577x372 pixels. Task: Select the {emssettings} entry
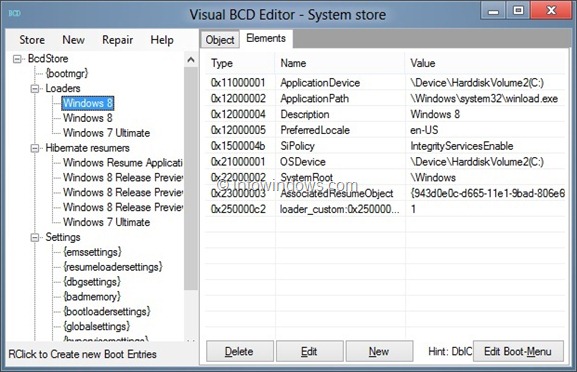tap(92, 252)
